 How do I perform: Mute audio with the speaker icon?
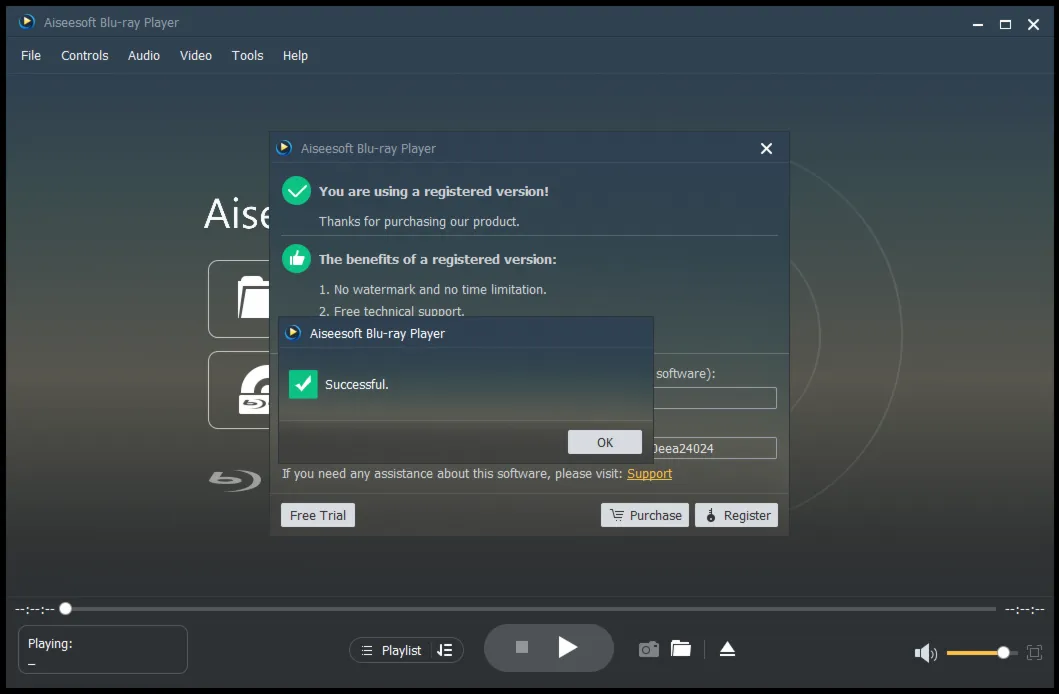click(925, 653)
